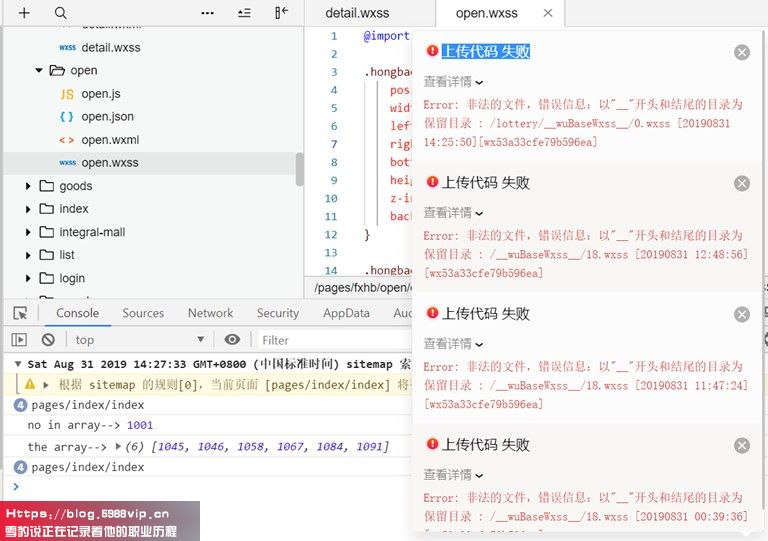768x541 pixels.
Task: Open the top context dropdown
Action: [140, 340]
